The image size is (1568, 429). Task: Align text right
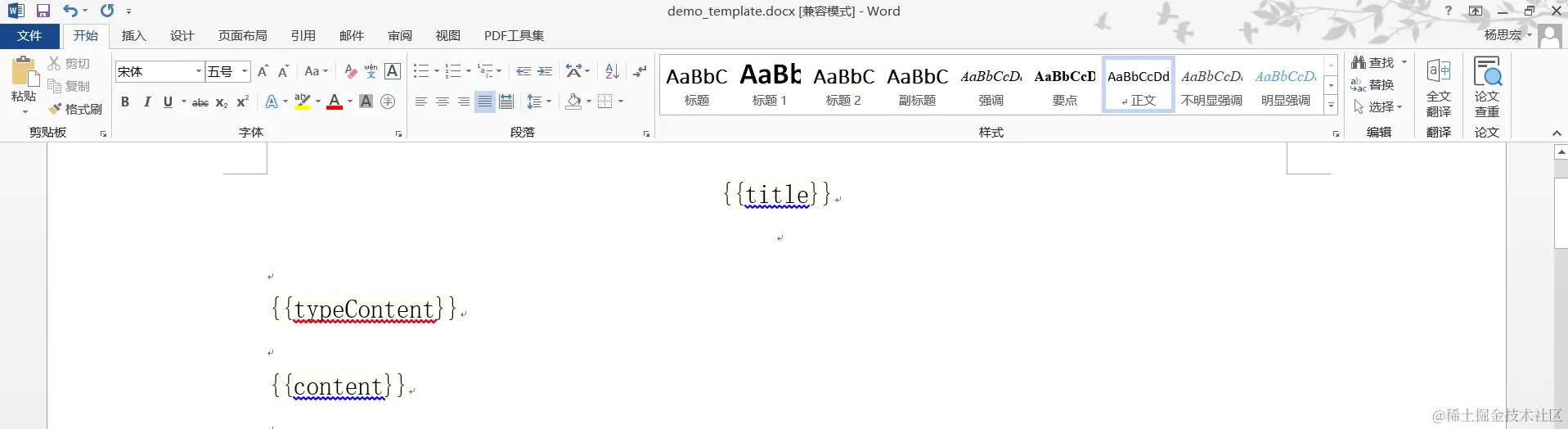pos(463,102)
